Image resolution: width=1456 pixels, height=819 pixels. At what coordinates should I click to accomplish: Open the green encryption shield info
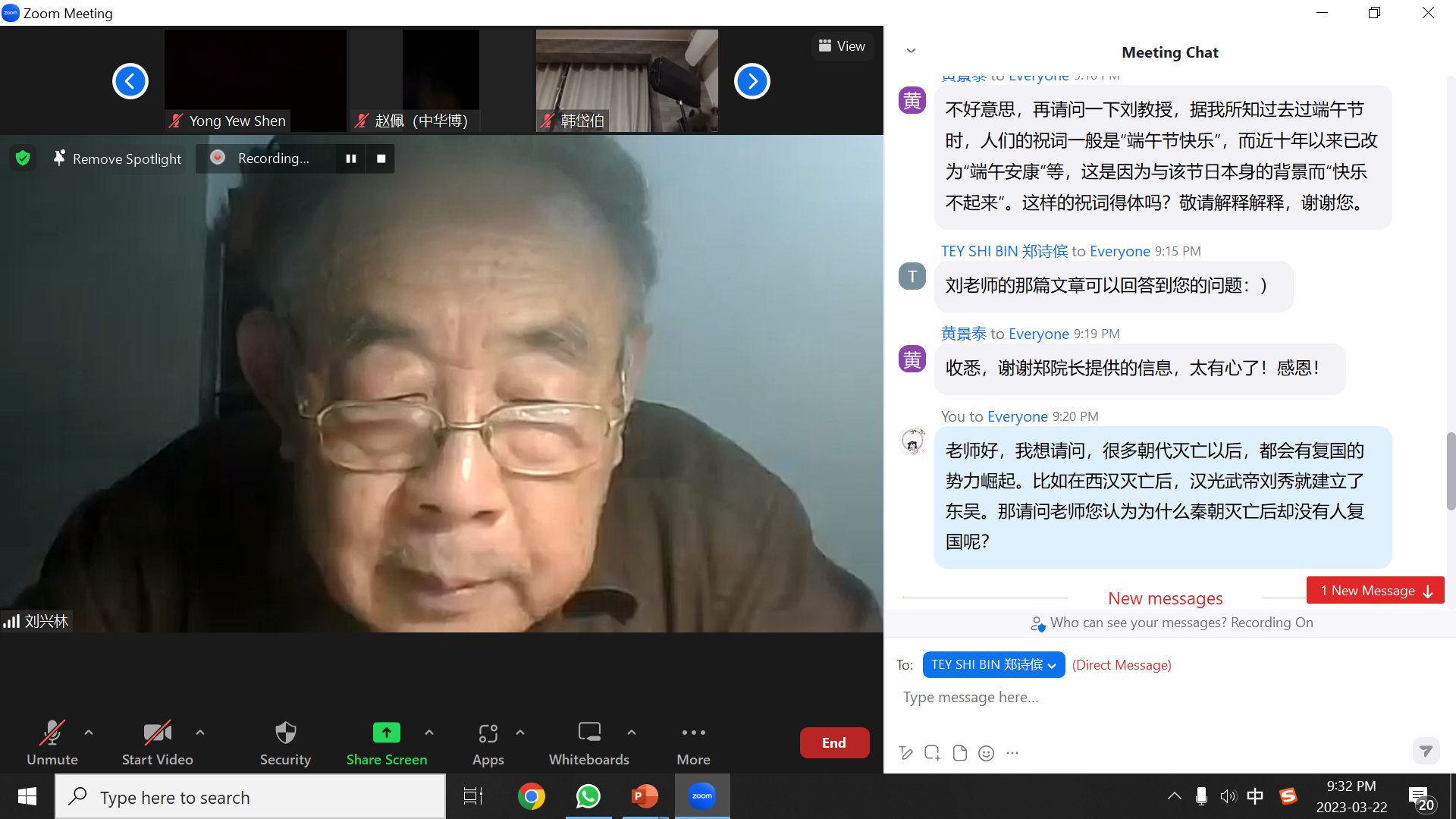(x=23, y=158)
